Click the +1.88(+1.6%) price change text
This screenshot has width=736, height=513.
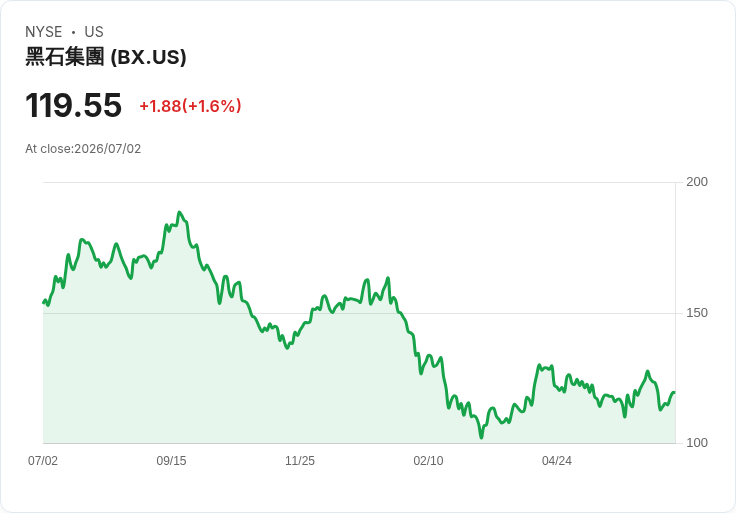pyautogui.click(x=190, y=106)
